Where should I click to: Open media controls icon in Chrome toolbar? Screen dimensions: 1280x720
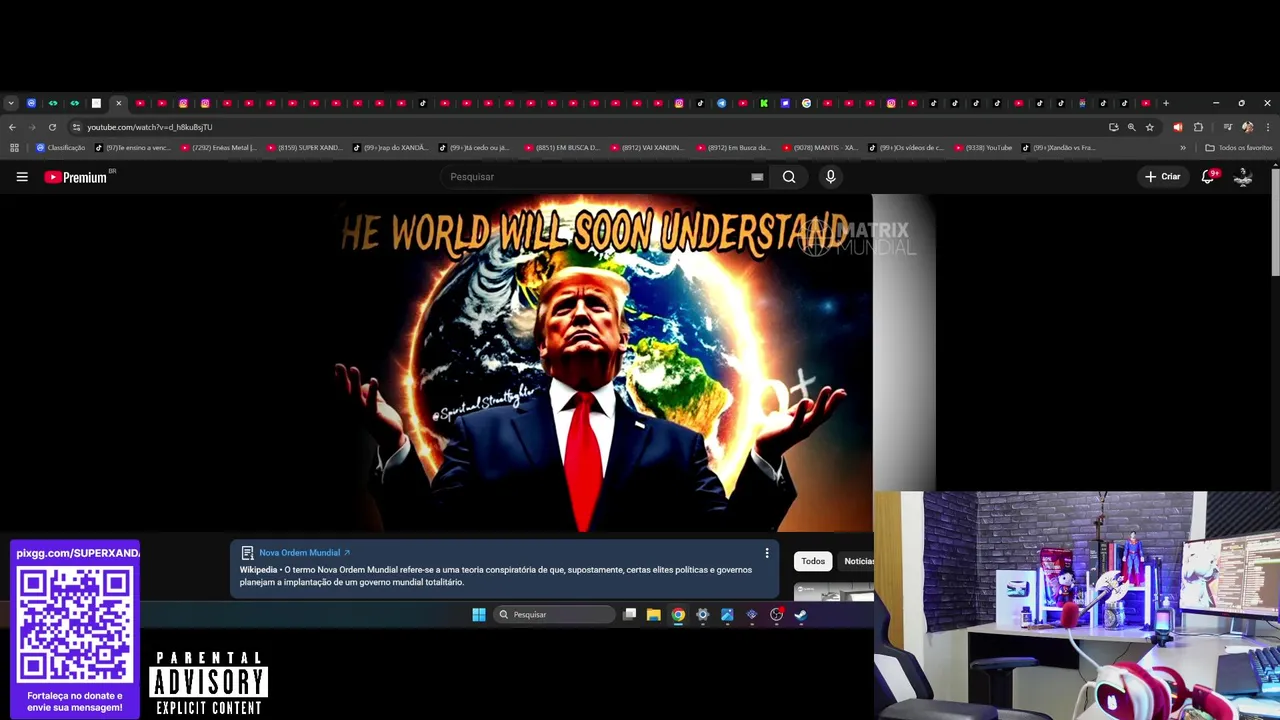pyautogui.click(x=1227, y=127)
